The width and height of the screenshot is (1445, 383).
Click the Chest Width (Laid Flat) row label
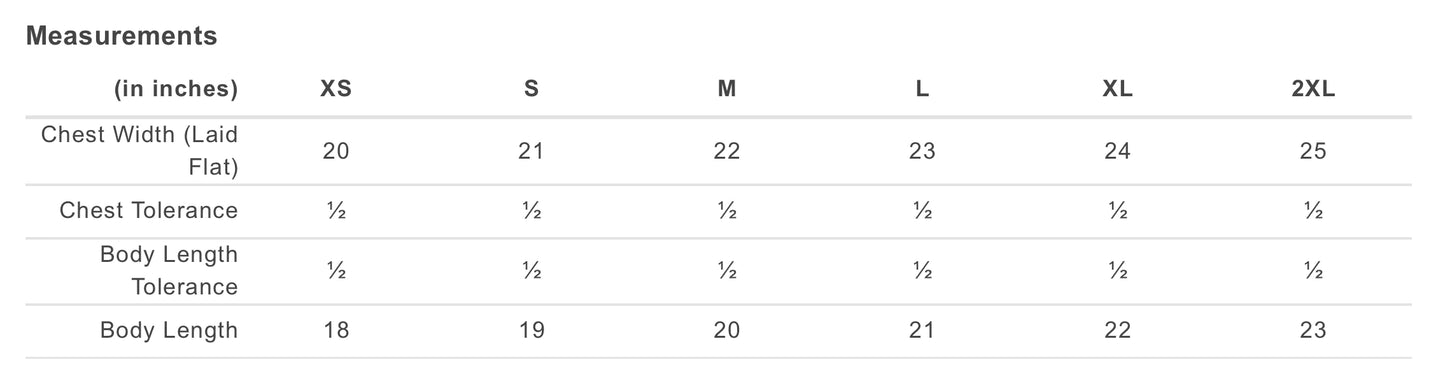pos(140,151)
